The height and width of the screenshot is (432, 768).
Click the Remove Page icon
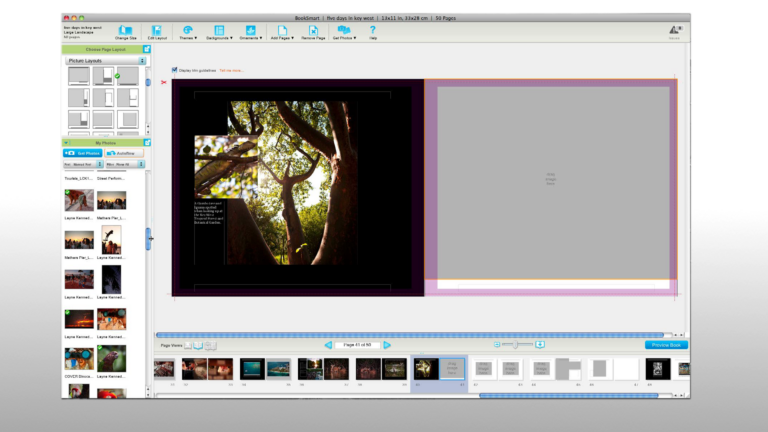pos(312,32)
